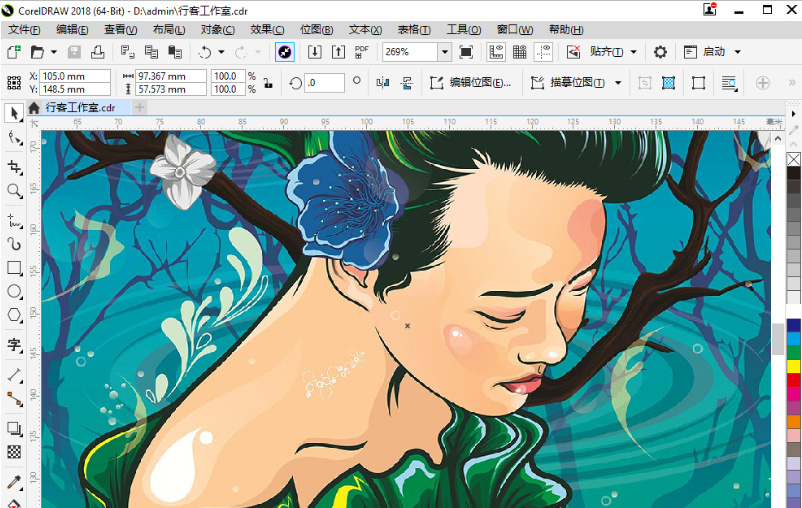Open the 编辑(E) menu
Screen dimensions: 802x508
coord(72,30)
